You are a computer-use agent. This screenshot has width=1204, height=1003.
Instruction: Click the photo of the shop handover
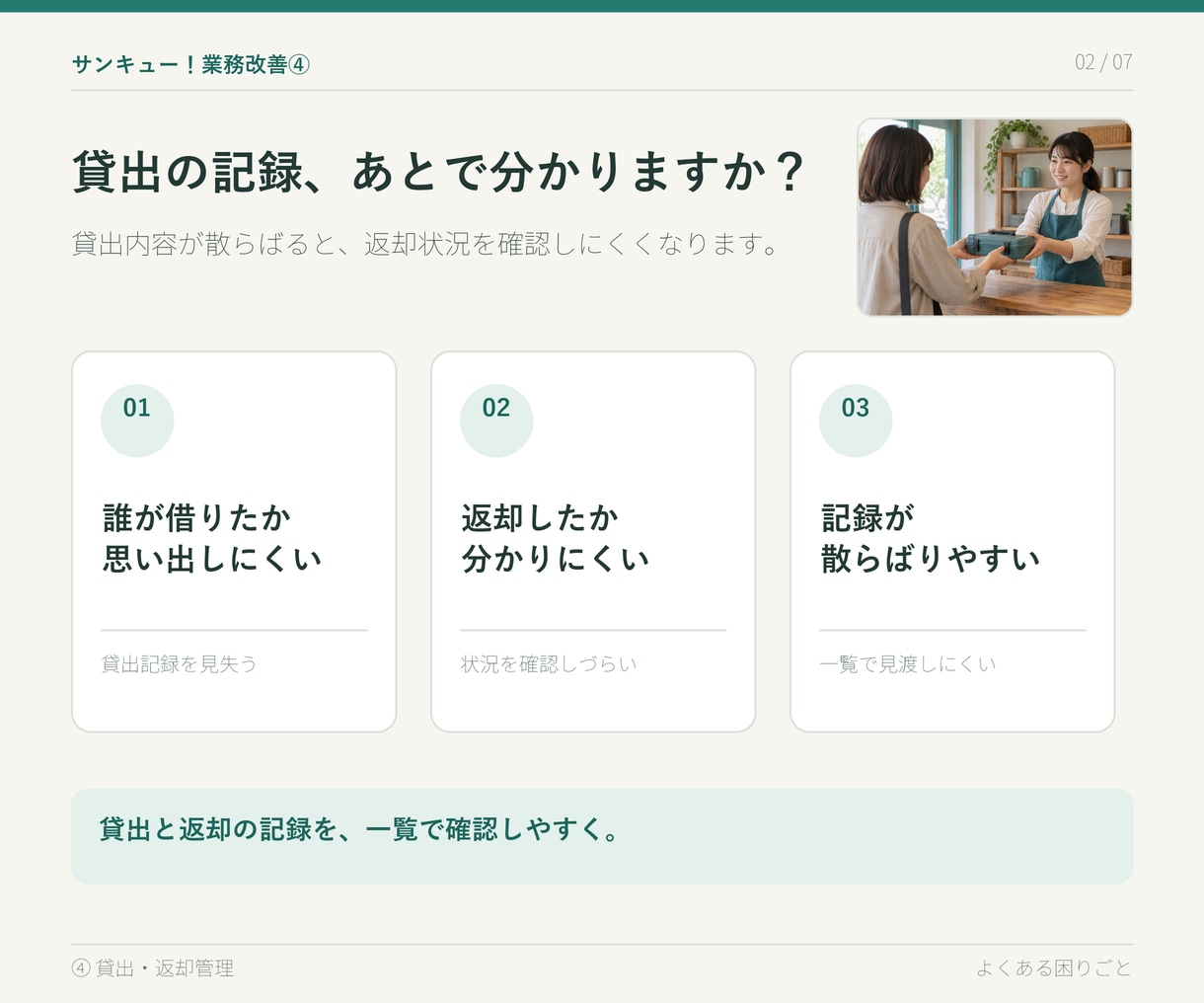pos(995,217)
